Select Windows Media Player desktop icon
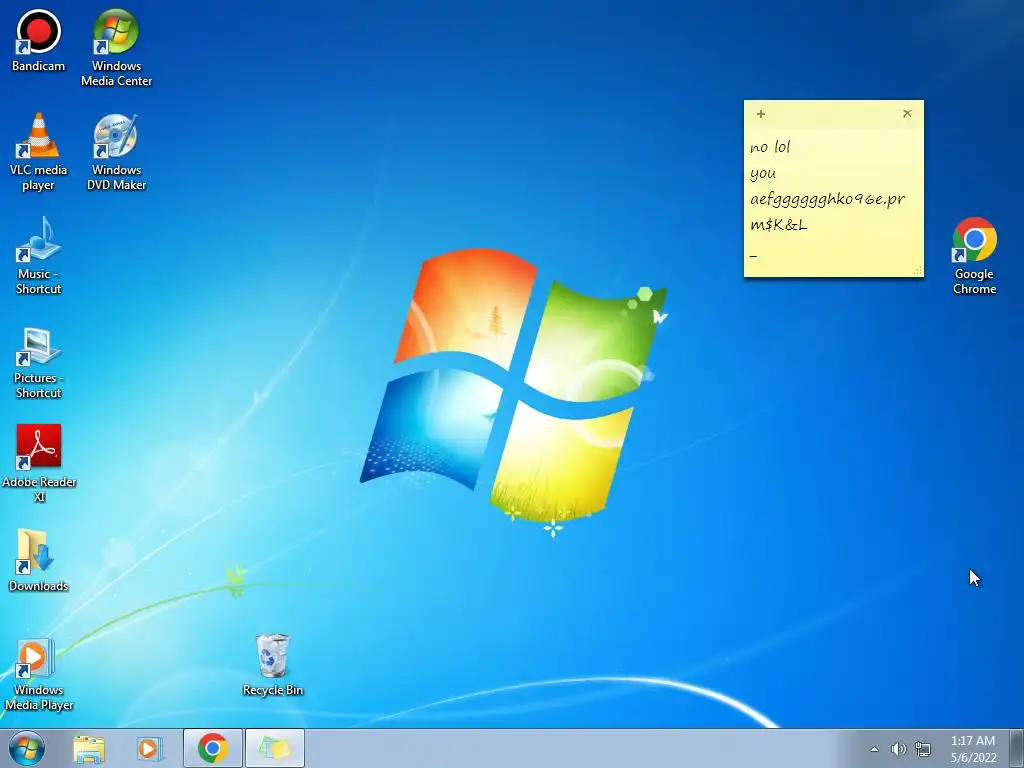1024x768 pixels. (39, 675)
